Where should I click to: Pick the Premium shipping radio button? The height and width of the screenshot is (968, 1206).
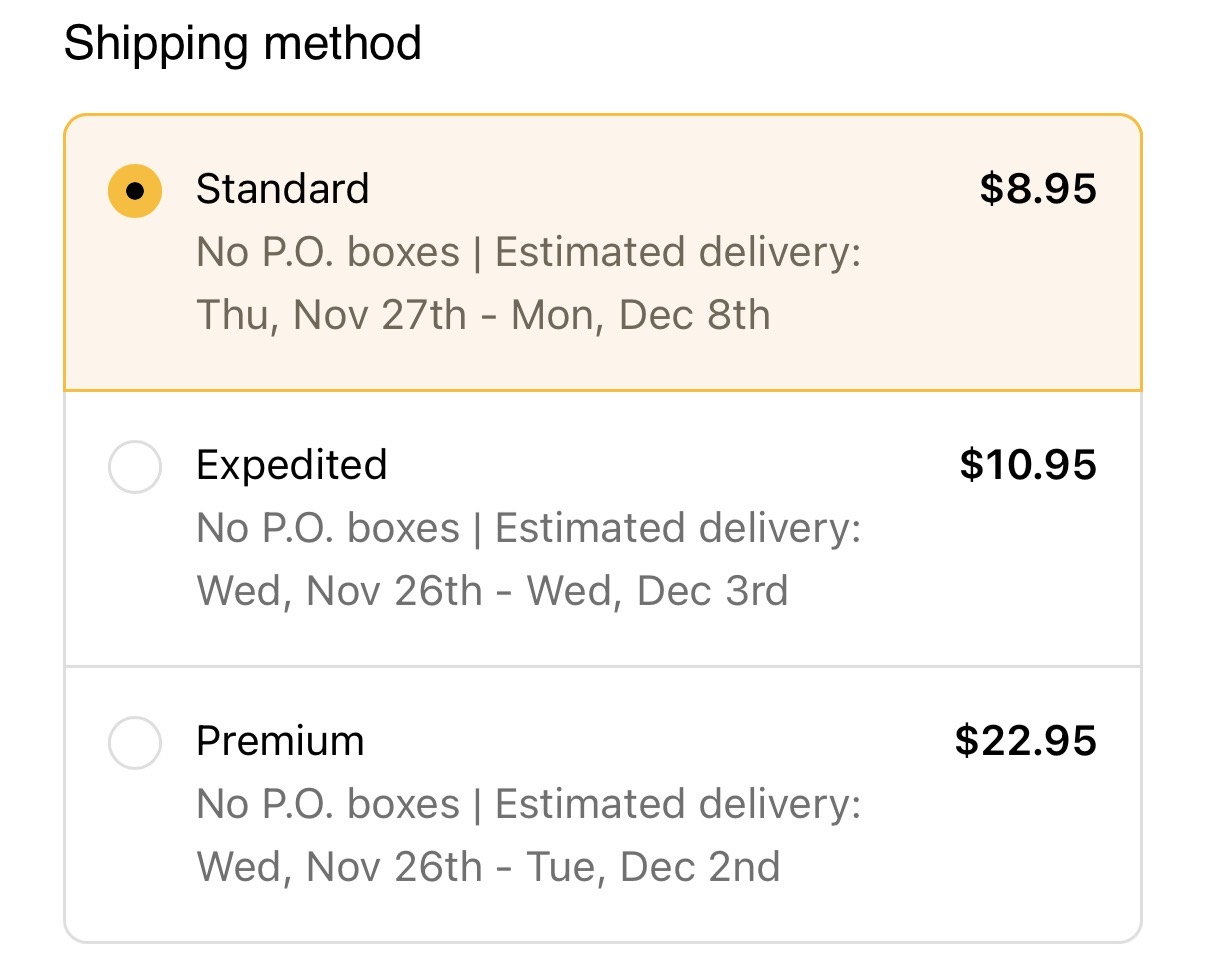pyautogui.click(x=135, y=743)
